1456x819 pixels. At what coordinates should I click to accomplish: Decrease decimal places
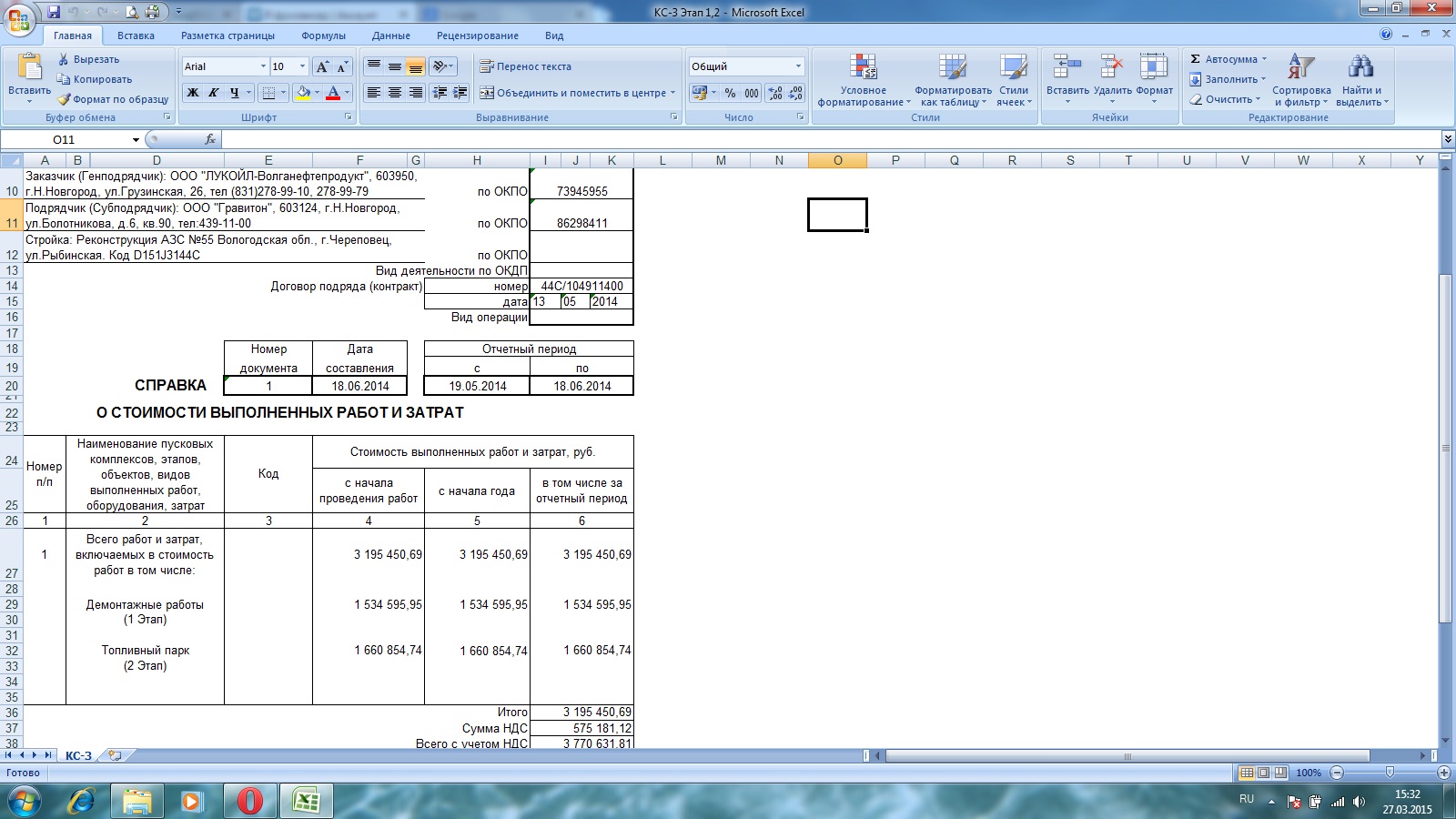(795, 93)
